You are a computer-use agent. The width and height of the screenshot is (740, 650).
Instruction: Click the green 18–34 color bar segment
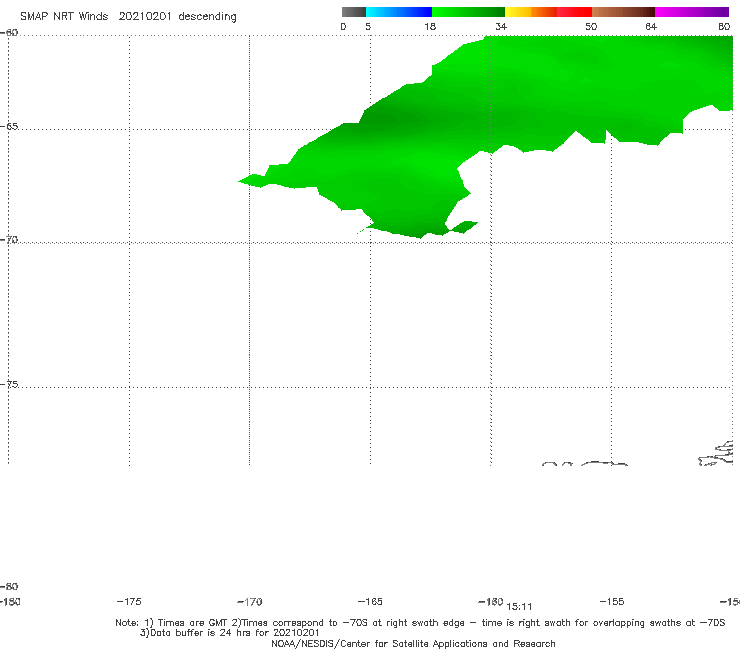click(468, 12)
